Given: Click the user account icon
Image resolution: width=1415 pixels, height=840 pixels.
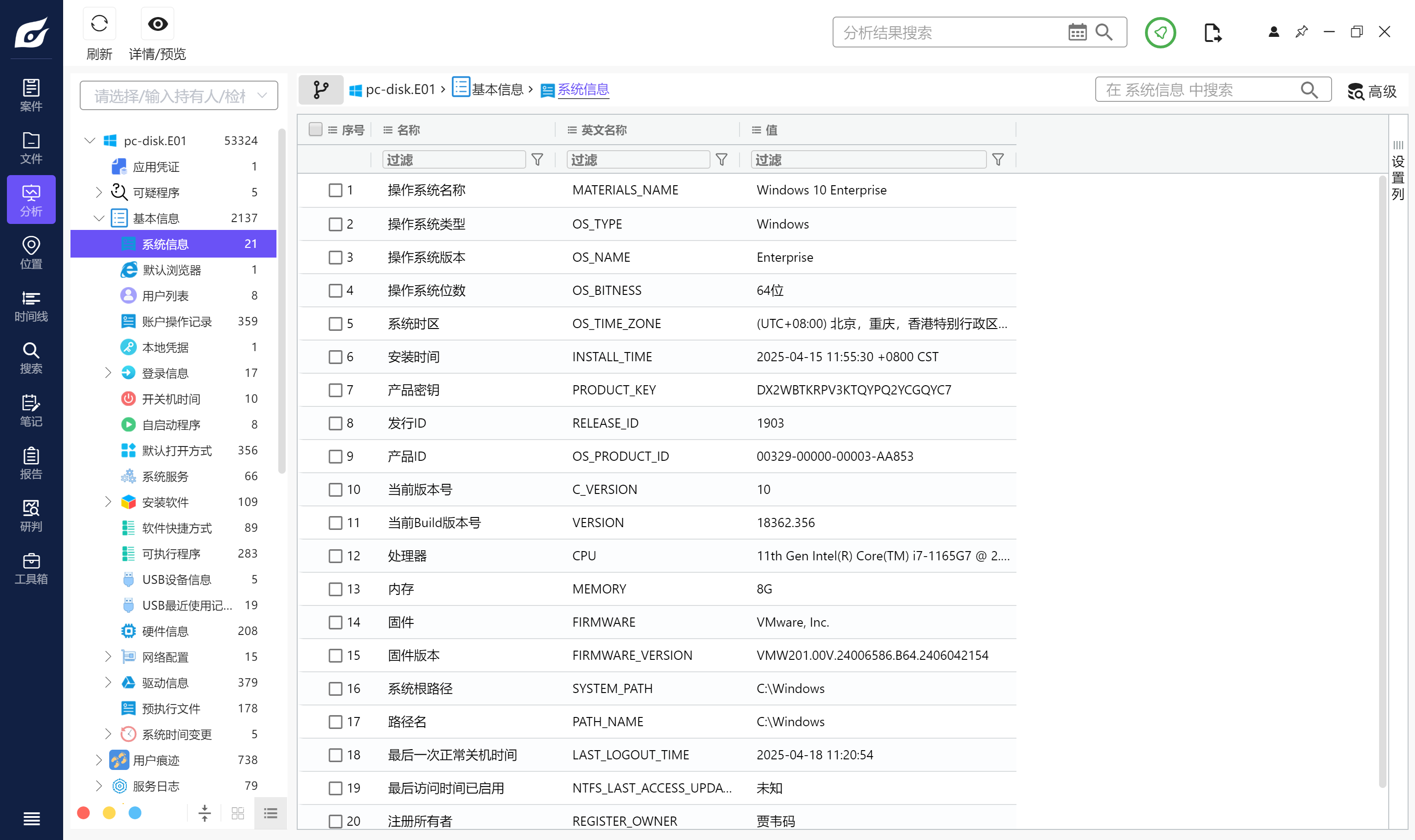Looking at the screenshot, I should pyautogui.click(x=1274, y=32).
